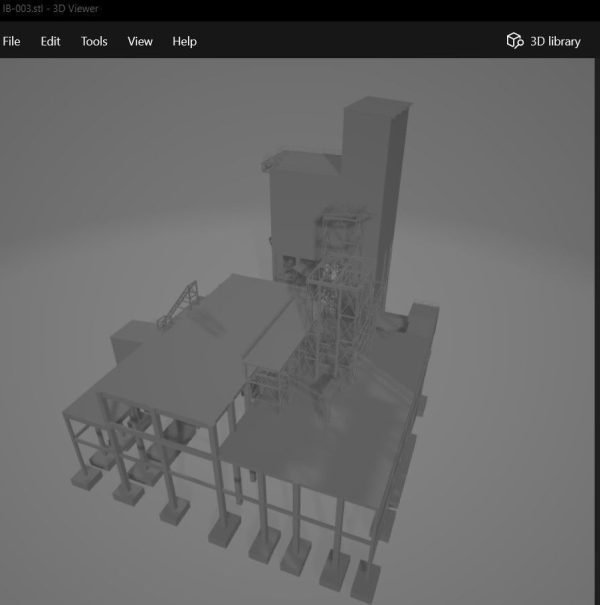The width and height of the screenshot is (600, 605).
Task: Open the View menu
Action: click(x=140, y=41)
